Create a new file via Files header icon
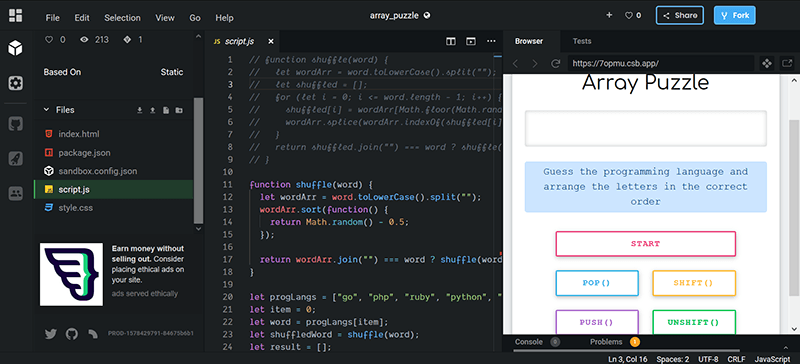Image resolution: width=800 pixels, height=364 pixels. point(166,110)
